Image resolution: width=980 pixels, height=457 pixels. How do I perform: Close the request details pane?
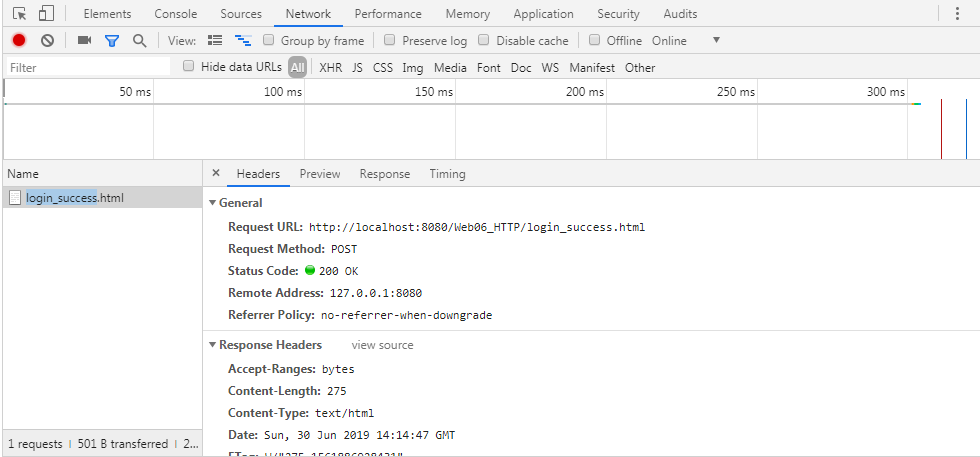[216, 173]
